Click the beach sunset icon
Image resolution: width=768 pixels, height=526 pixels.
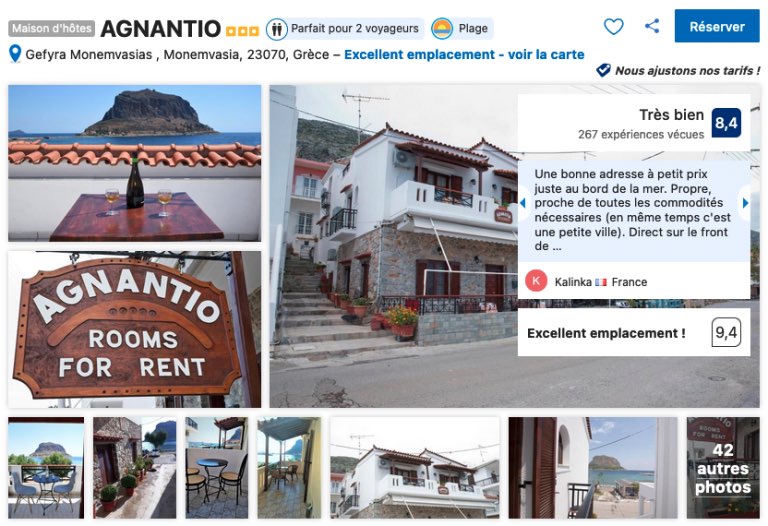pos(442,29)
